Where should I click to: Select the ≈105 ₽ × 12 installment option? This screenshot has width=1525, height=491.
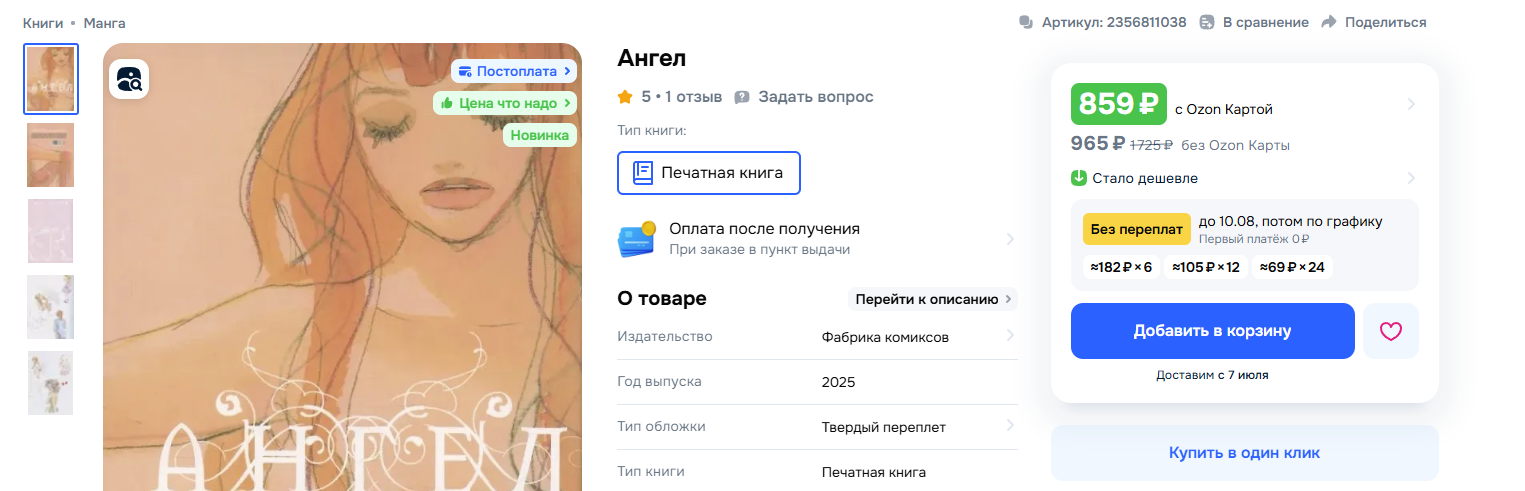click(1207, 267)
